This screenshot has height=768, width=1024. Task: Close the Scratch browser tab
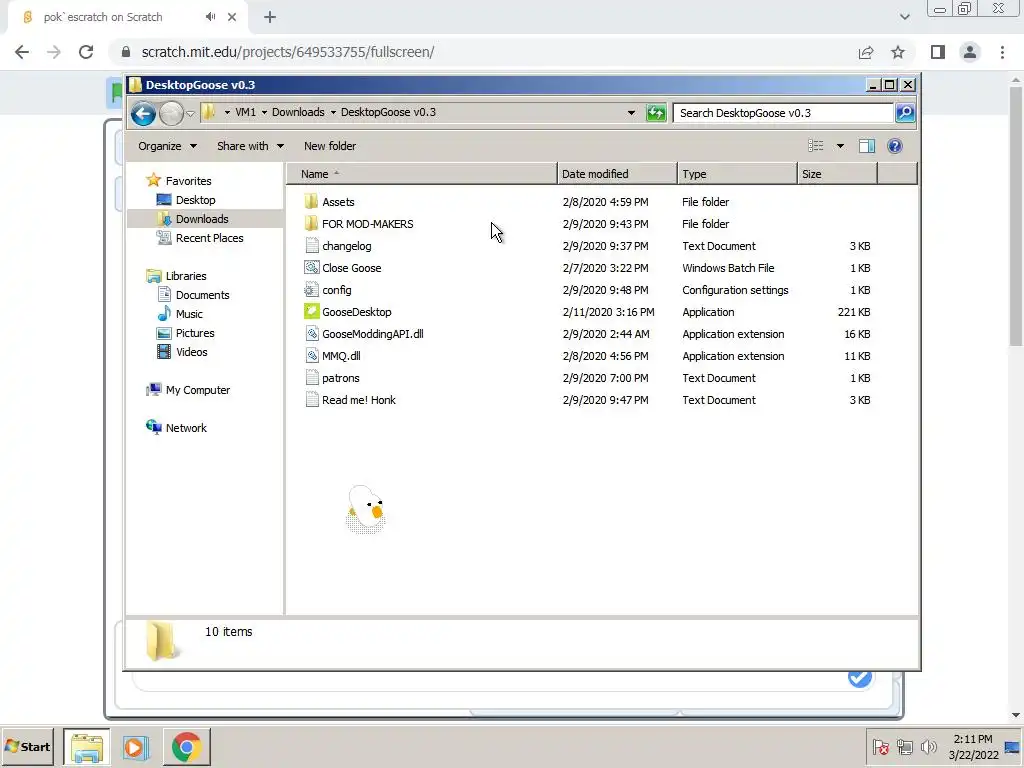(232, 17)
